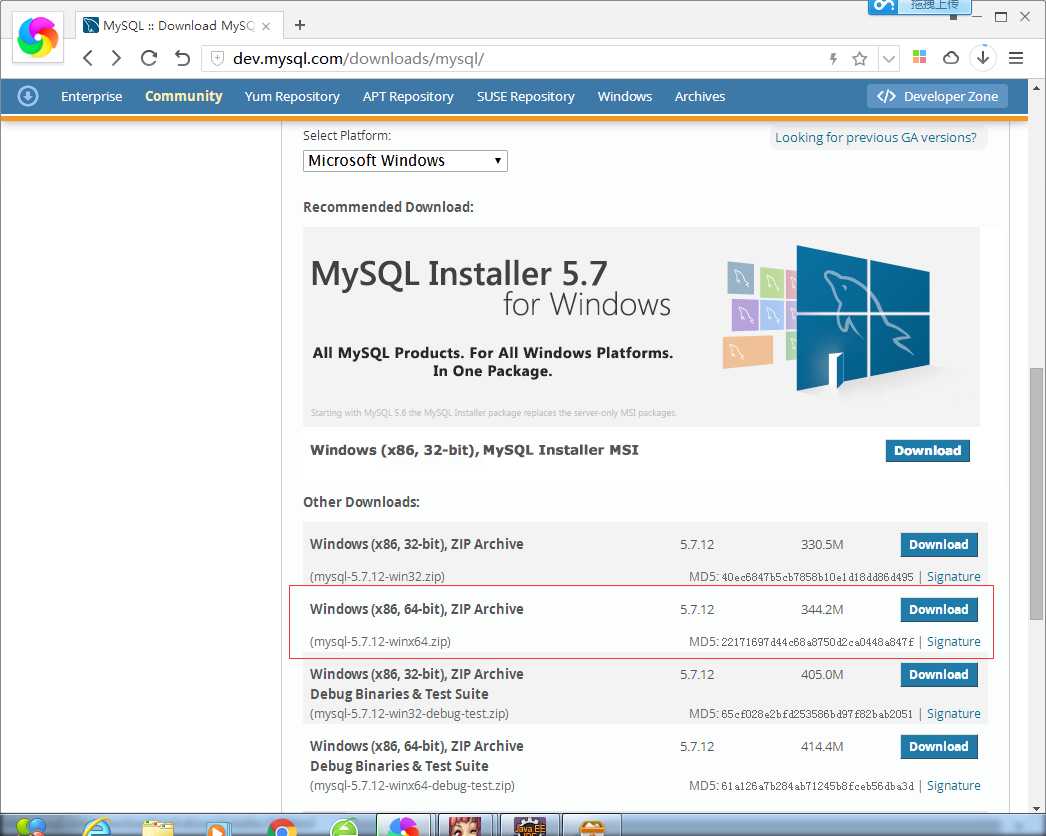This screenshot has height=836, width=1046.
Task: Open Yum Repository nav item
Action: (x=292, y=96)
